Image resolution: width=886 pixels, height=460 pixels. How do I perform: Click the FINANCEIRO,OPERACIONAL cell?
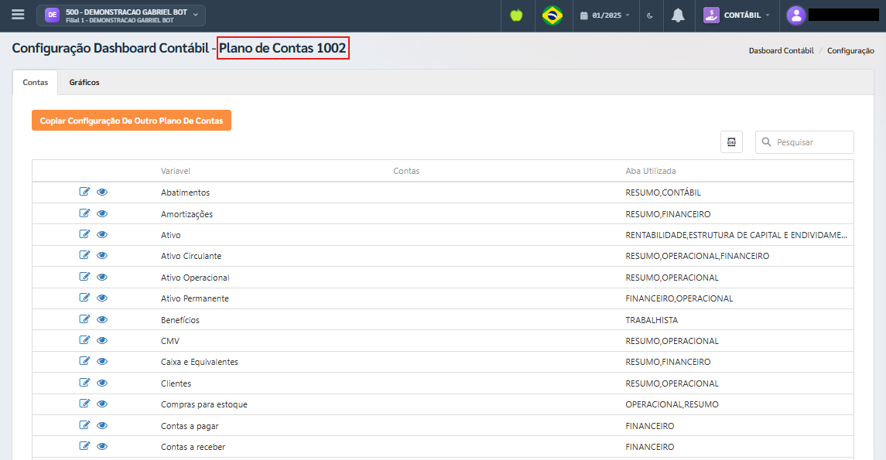[679, 298]
